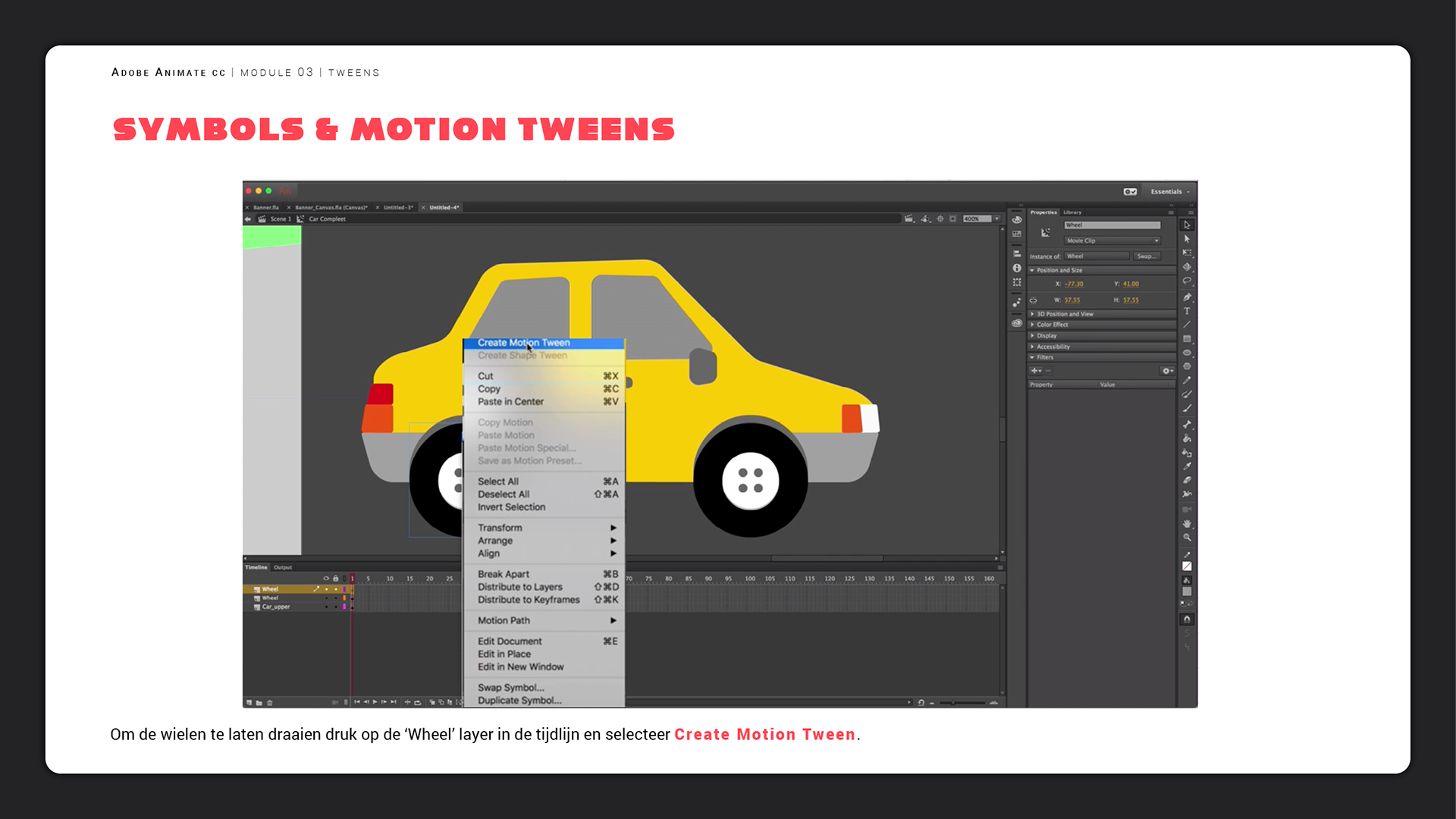Screen dimensions: 1456x819
Task: Expand the Color Effect section
Action: click(1053, 325)
